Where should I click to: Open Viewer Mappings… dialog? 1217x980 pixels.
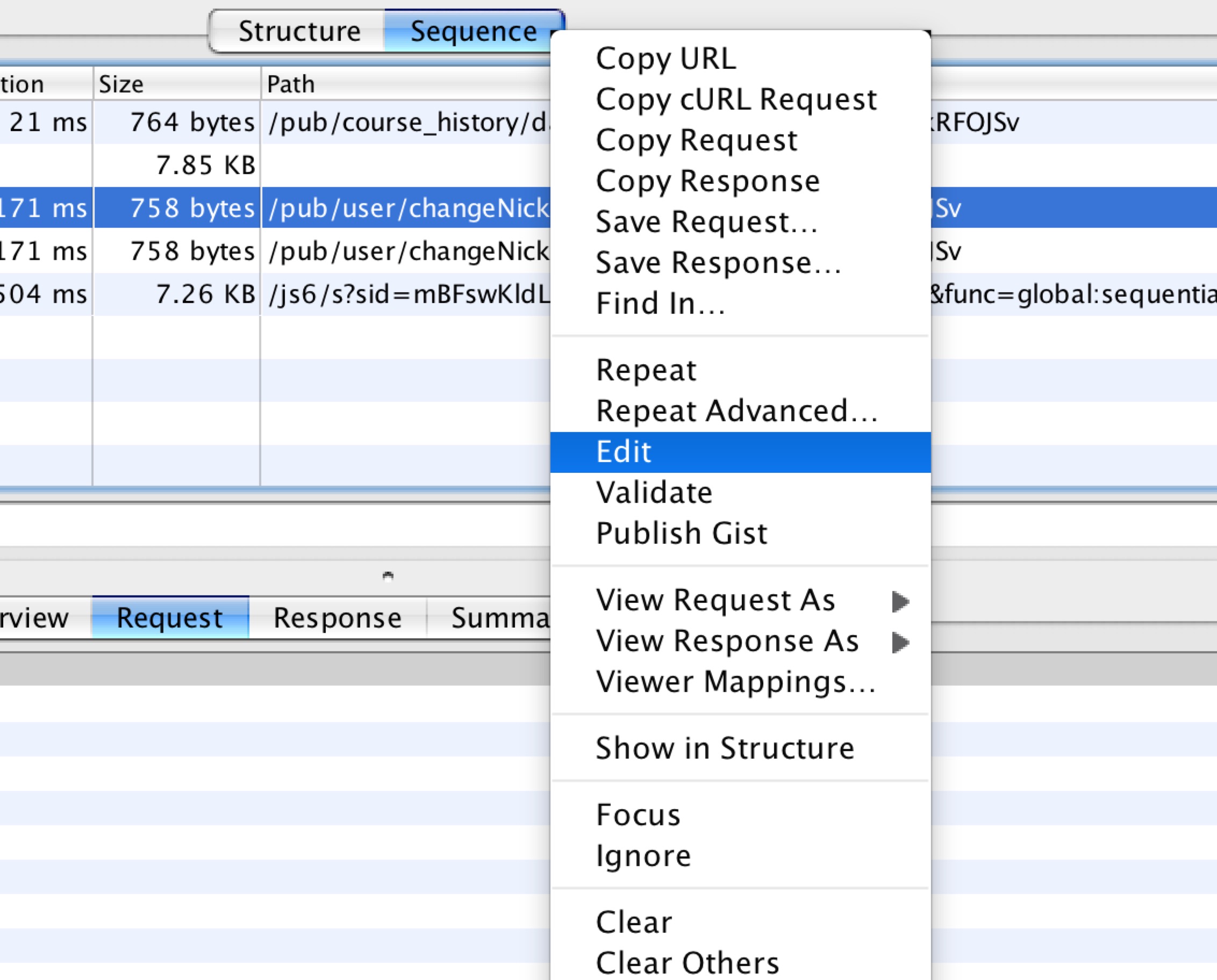736,682
